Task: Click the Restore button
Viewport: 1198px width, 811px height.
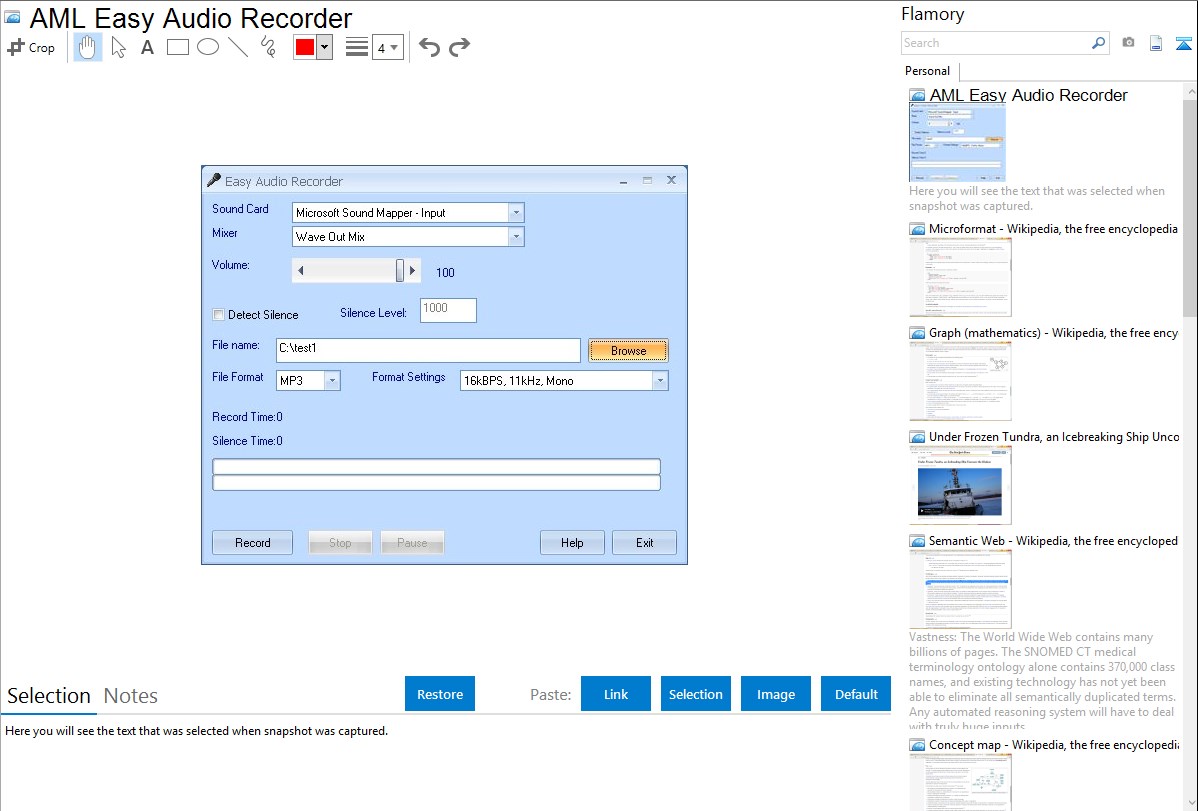Action: (440, 694)
